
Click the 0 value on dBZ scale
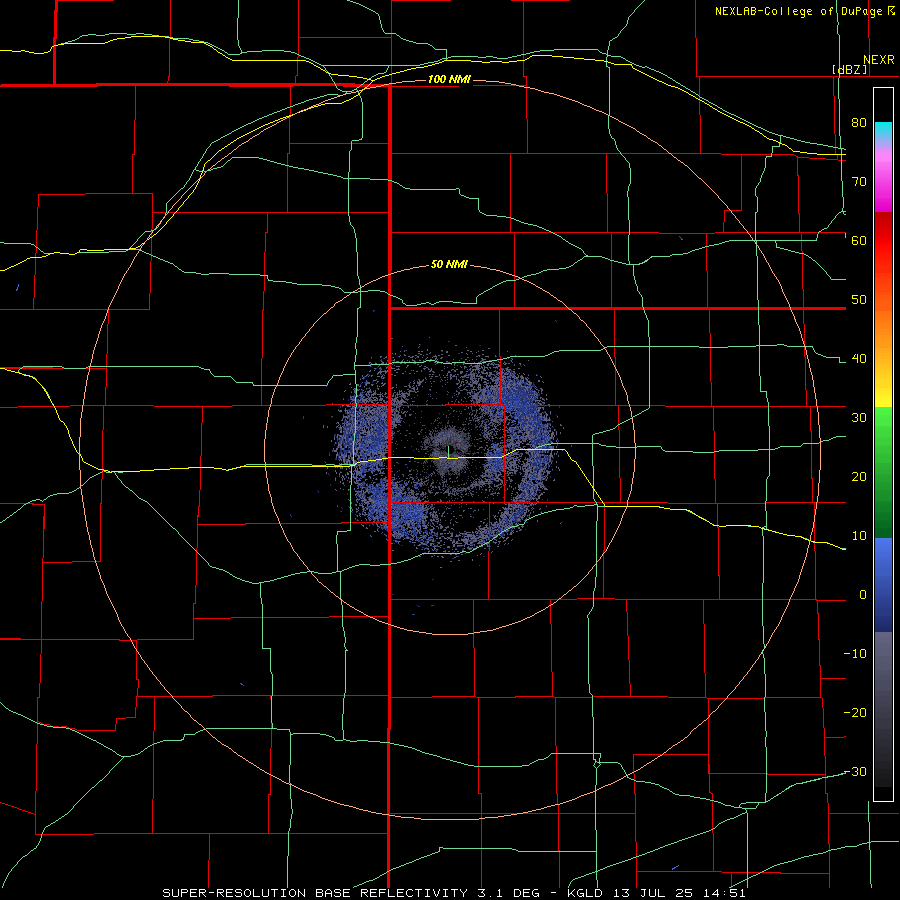863,595
